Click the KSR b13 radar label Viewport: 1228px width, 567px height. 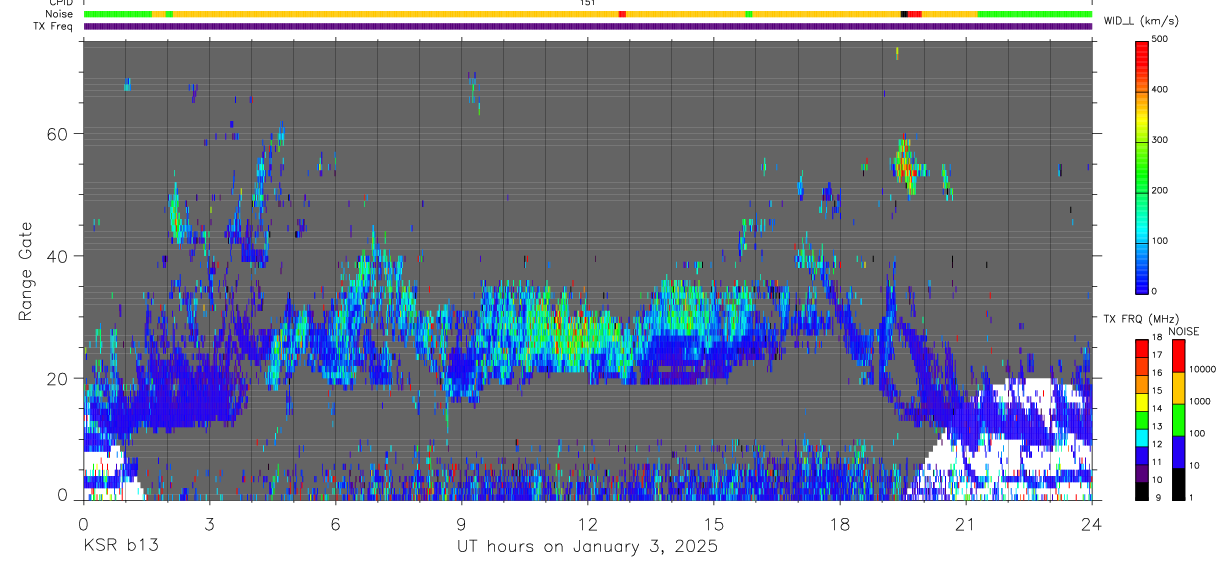click(120, 547)
